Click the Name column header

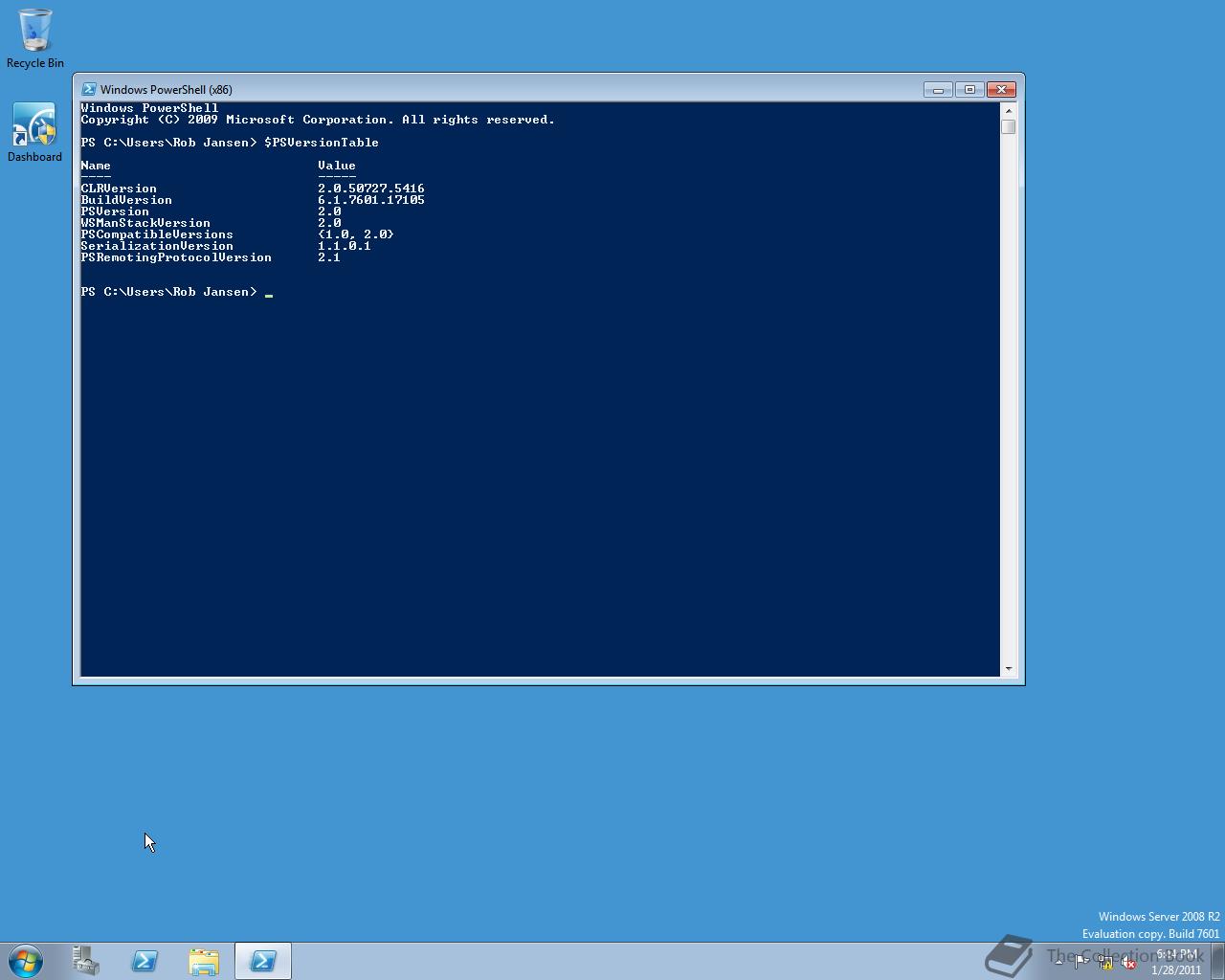tap(96, 166)
